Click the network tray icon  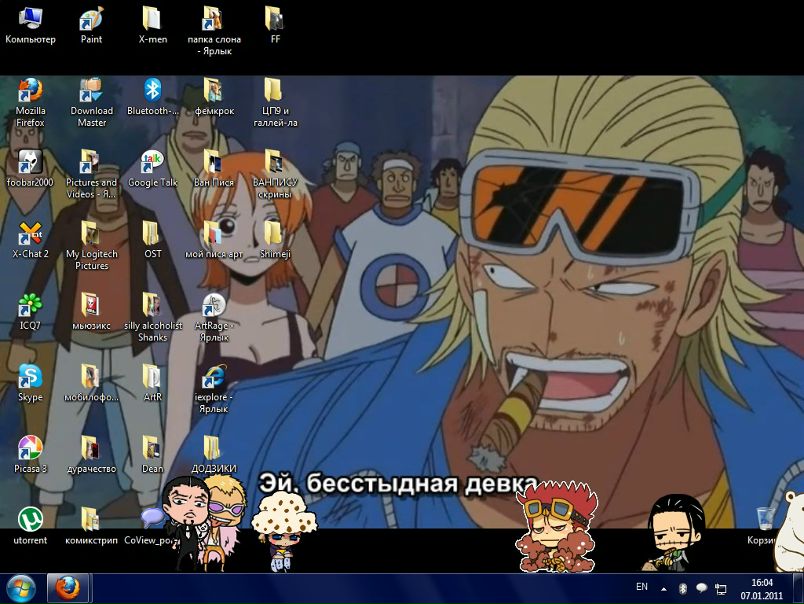(x=720, y=588)
